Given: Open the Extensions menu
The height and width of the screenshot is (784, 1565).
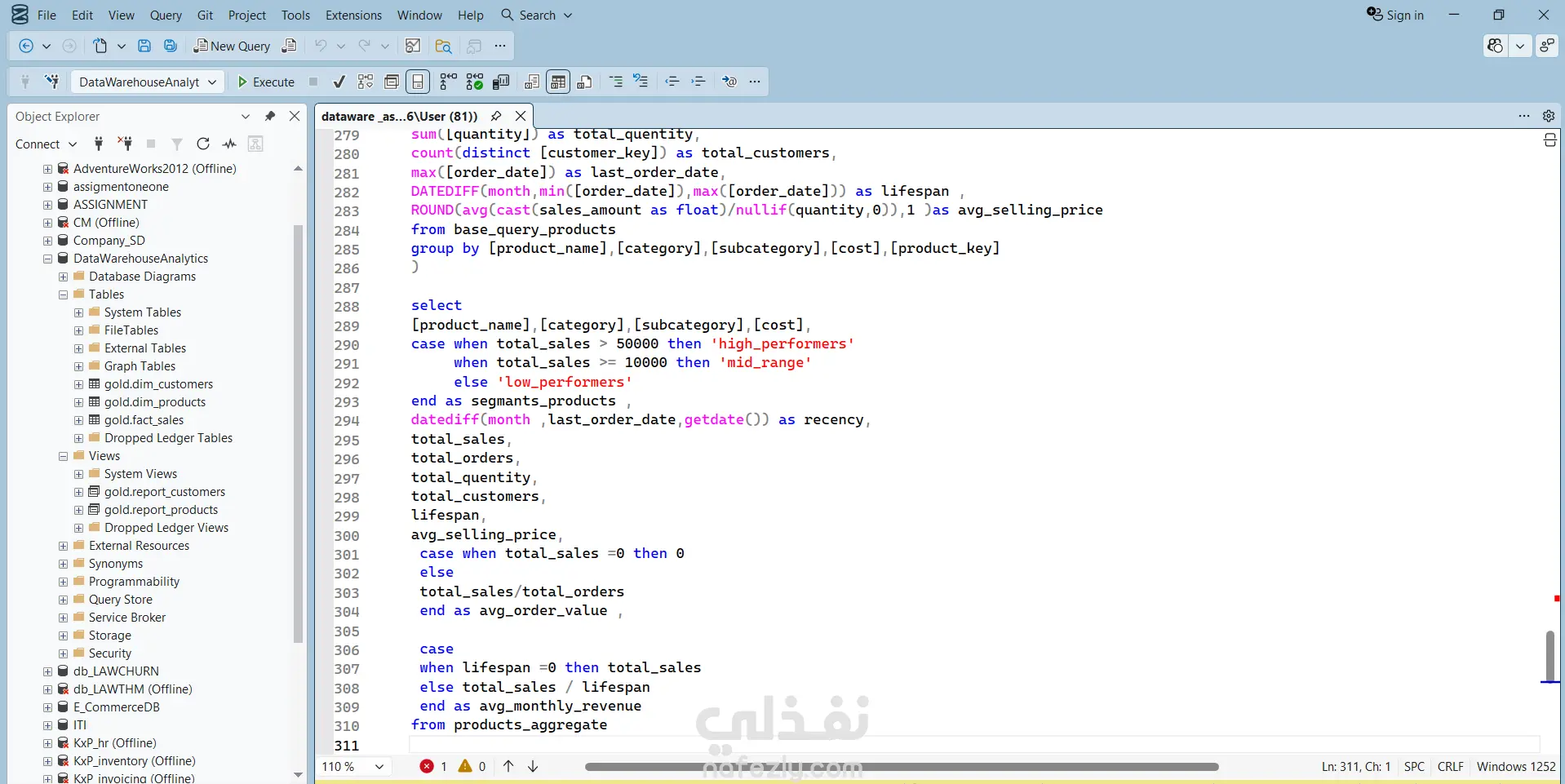Looking at the screenshot, I should [x=353, y=15].
